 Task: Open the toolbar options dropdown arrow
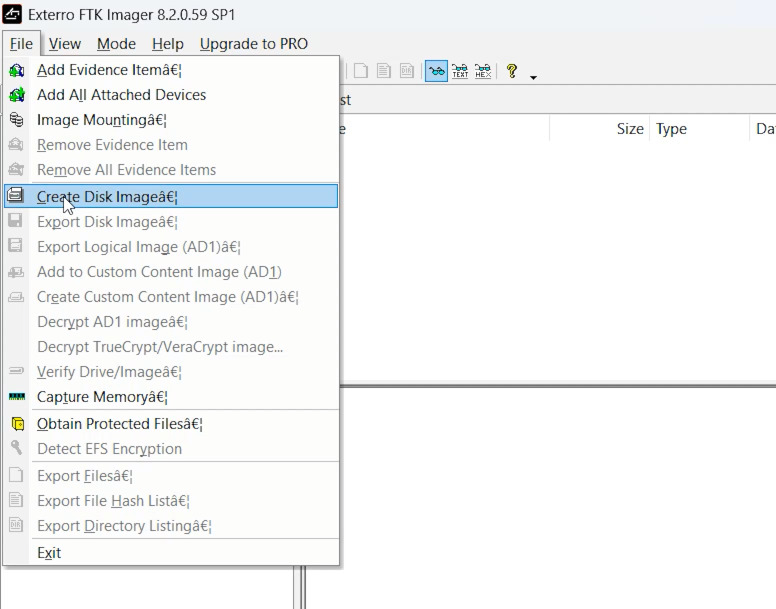coord(533,78)
